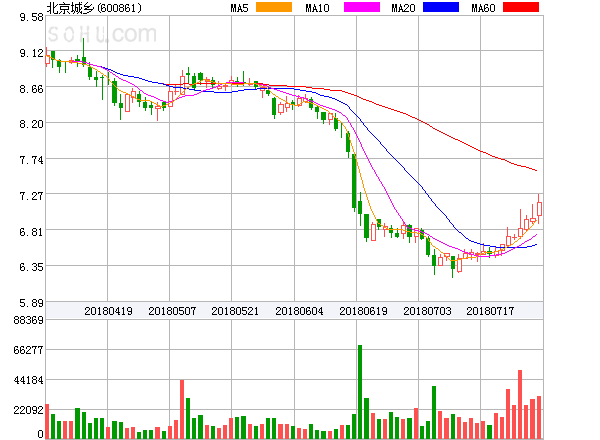The image size is (600, 440).
Task: Click the 66277 volume axis label
Action: (29, 350)
